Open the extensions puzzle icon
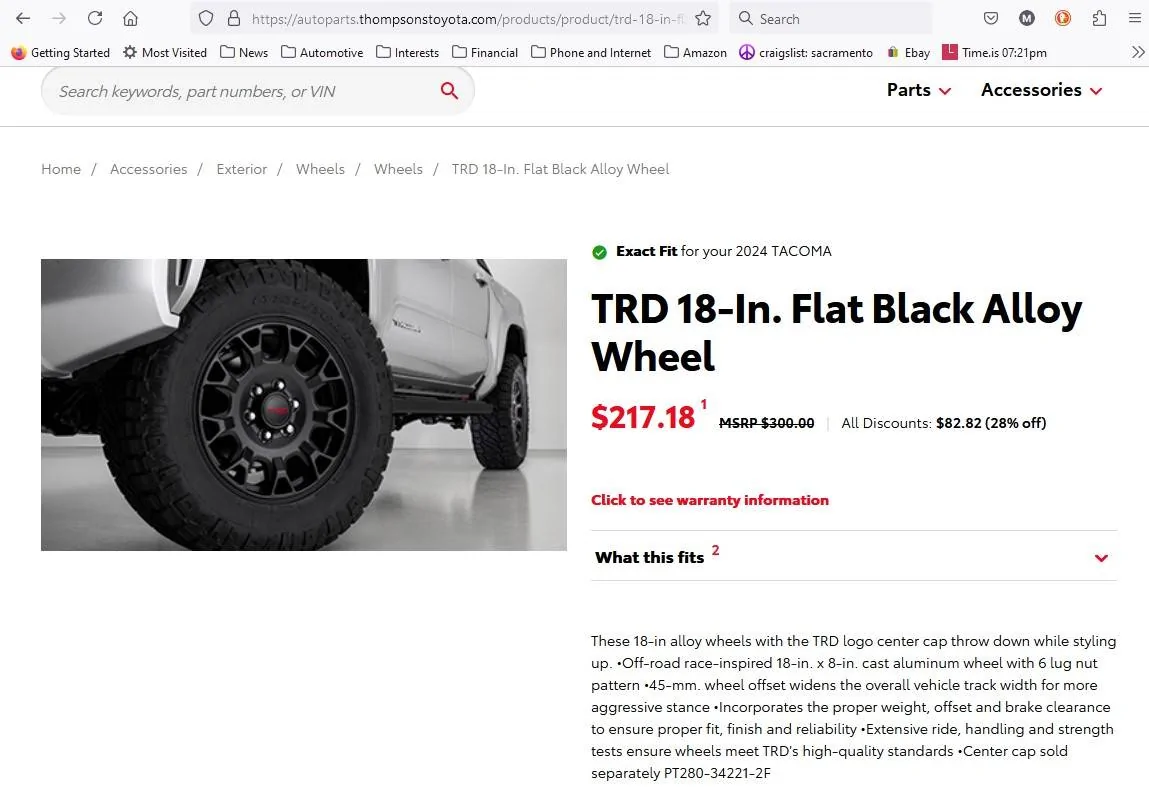Screen dimensions: 1149x787 click(1099, 18)
